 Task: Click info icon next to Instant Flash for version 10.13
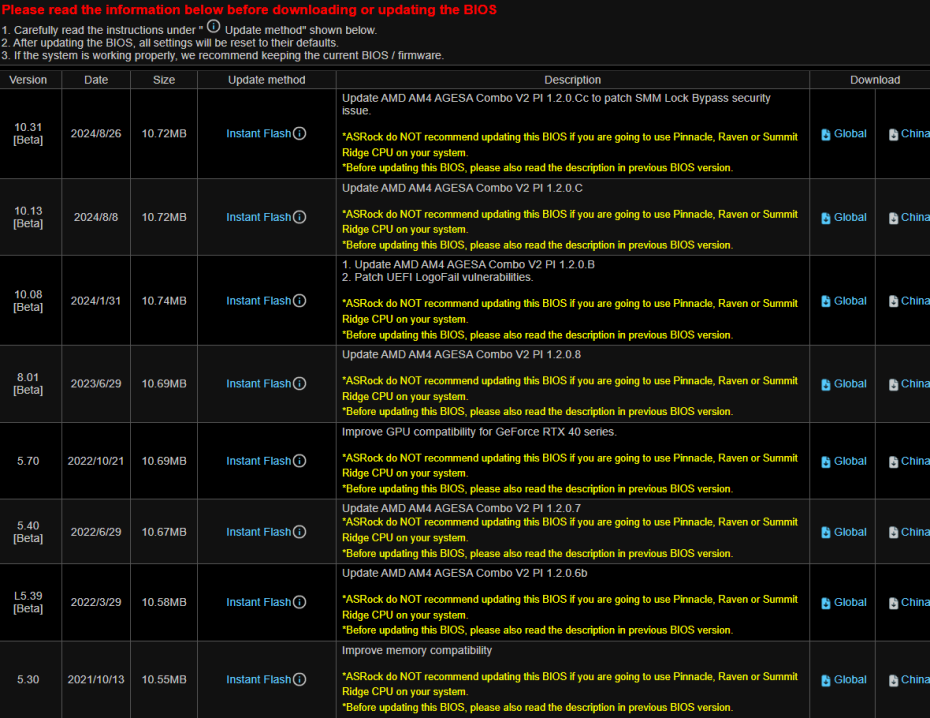click(x=300, y=217)
